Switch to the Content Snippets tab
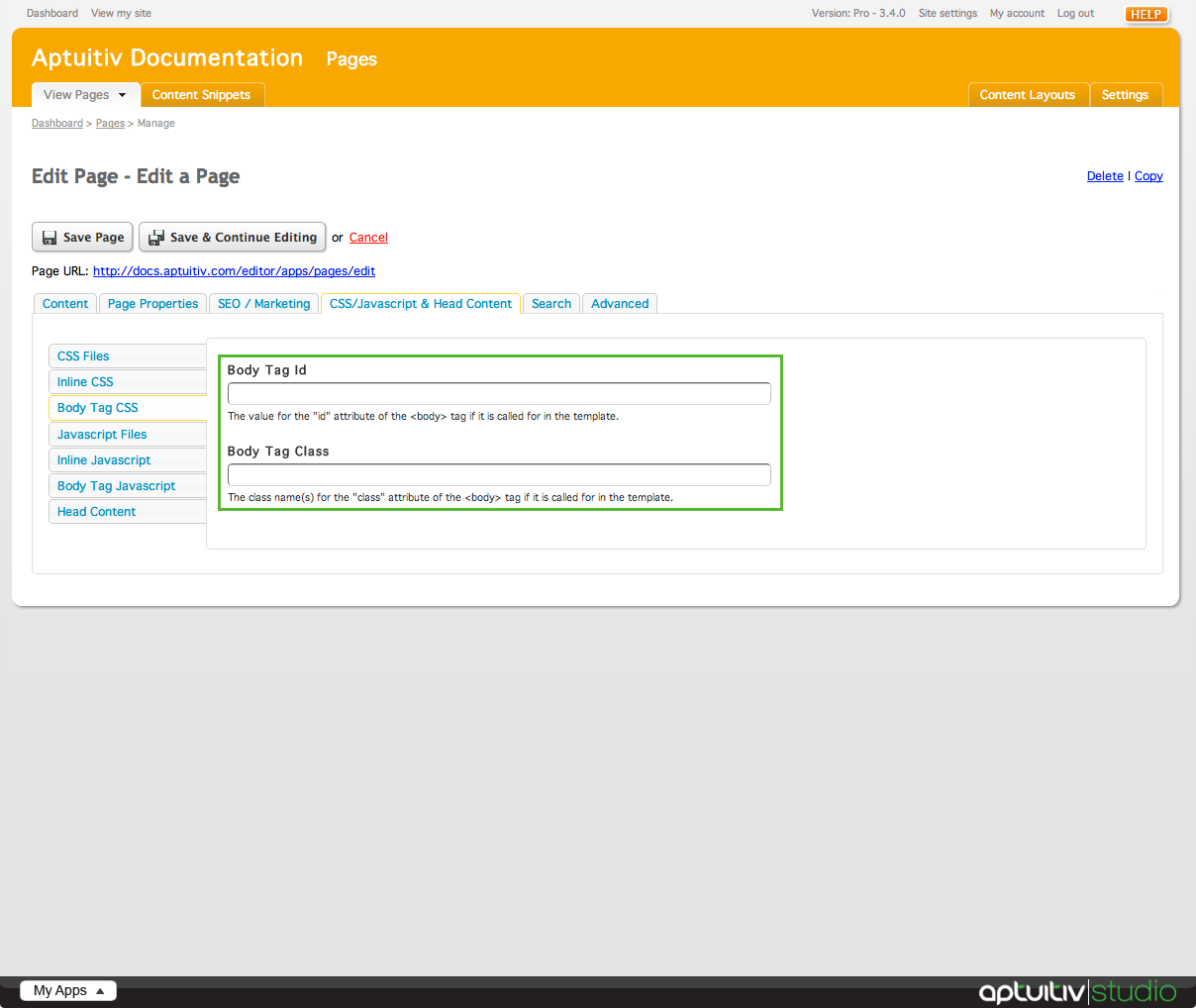Screen dimensions: 1196x1008 coord(201,95)
